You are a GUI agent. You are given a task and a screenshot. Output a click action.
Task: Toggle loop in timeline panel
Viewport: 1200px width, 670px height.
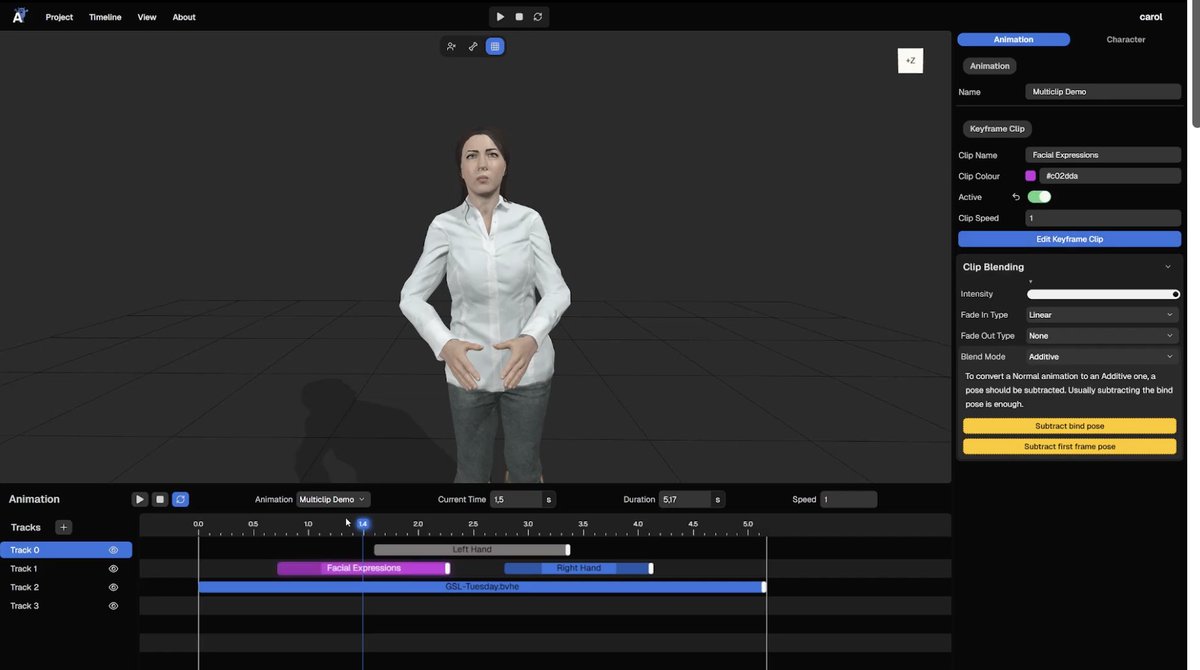click(180, 499)
